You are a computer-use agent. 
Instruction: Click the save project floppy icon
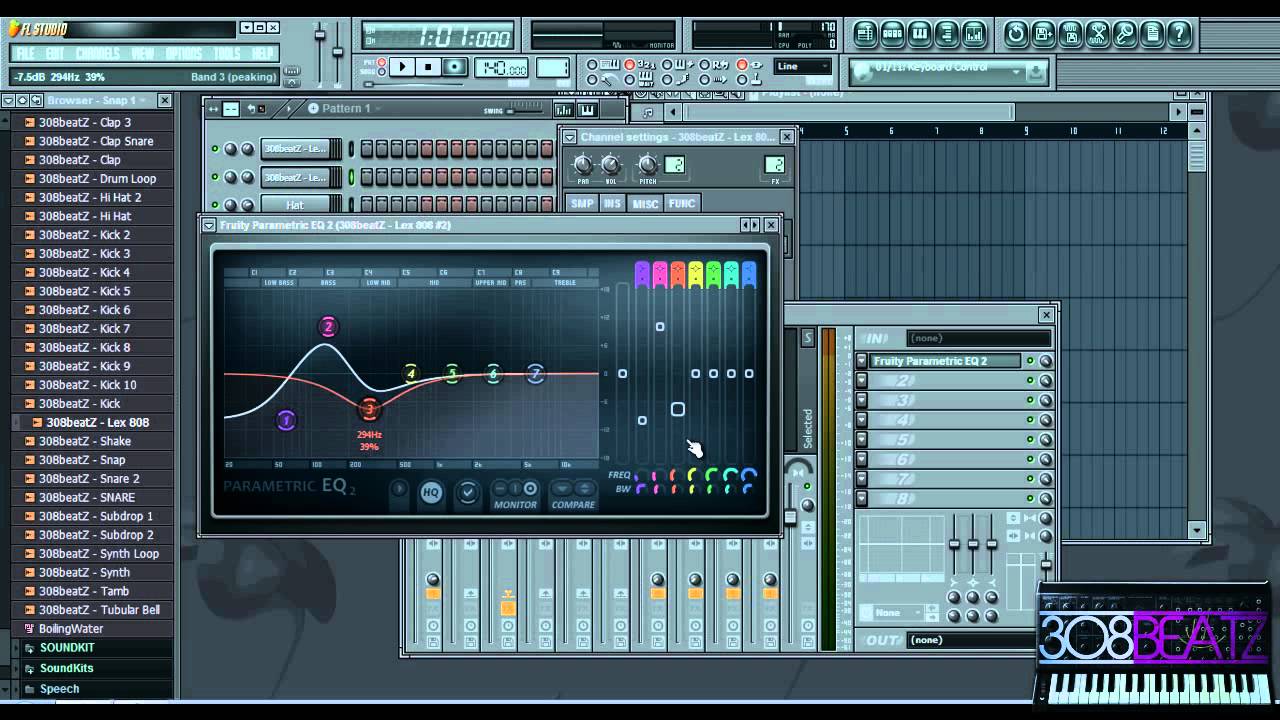[1043, 33]
